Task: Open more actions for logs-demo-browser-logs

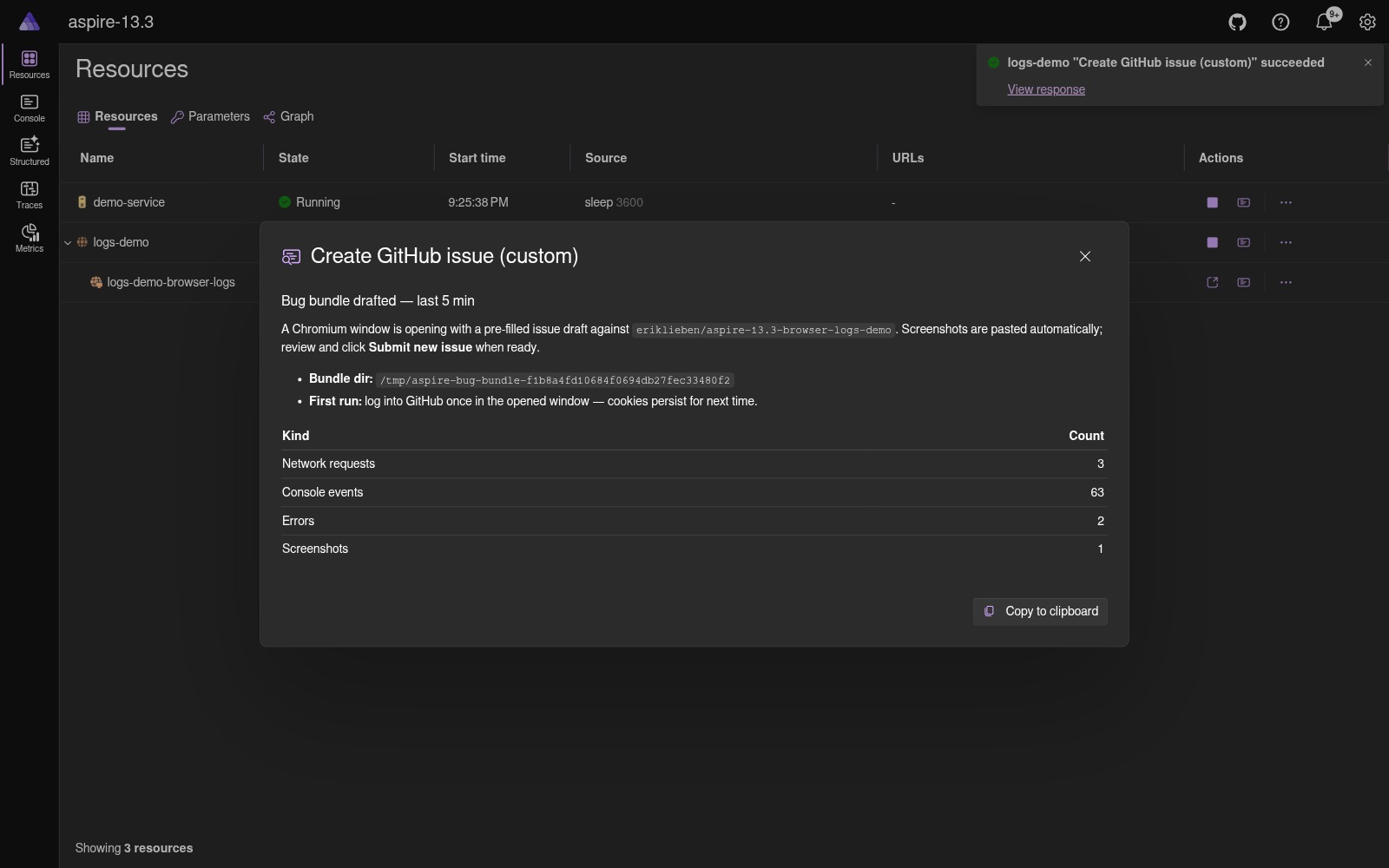Action: 1286,282
